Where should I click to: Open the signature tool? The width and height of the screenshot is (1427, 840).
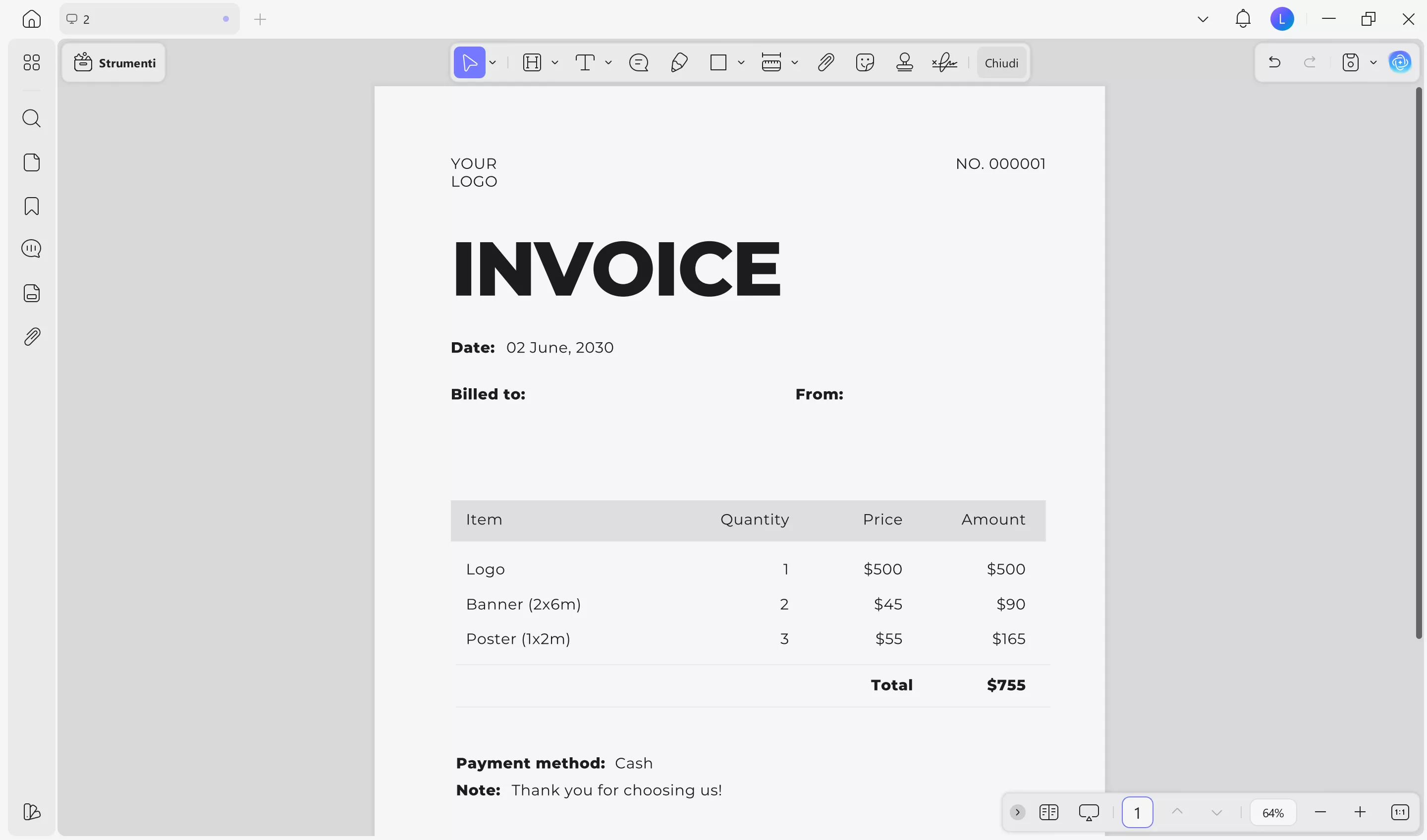(944, 62)
